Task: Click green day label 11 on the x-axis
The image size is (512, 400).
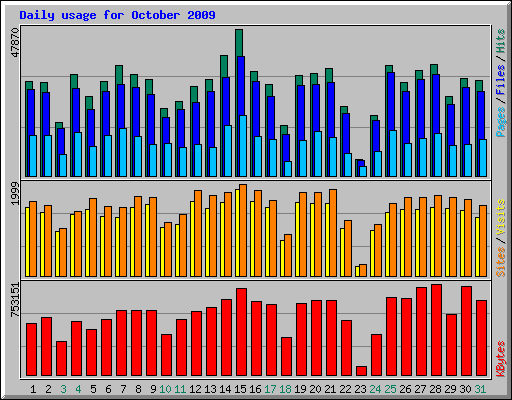Action: click(180, 389)
